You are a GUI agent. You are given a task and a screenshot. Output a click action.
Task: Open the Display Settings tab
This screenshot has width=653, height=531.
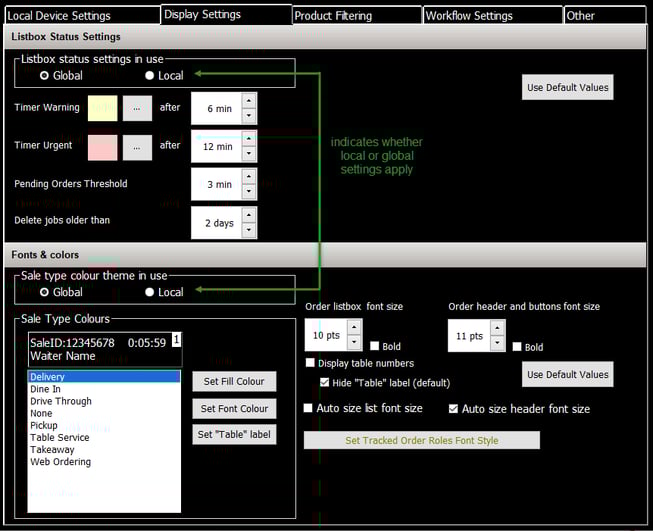point(226,15)
